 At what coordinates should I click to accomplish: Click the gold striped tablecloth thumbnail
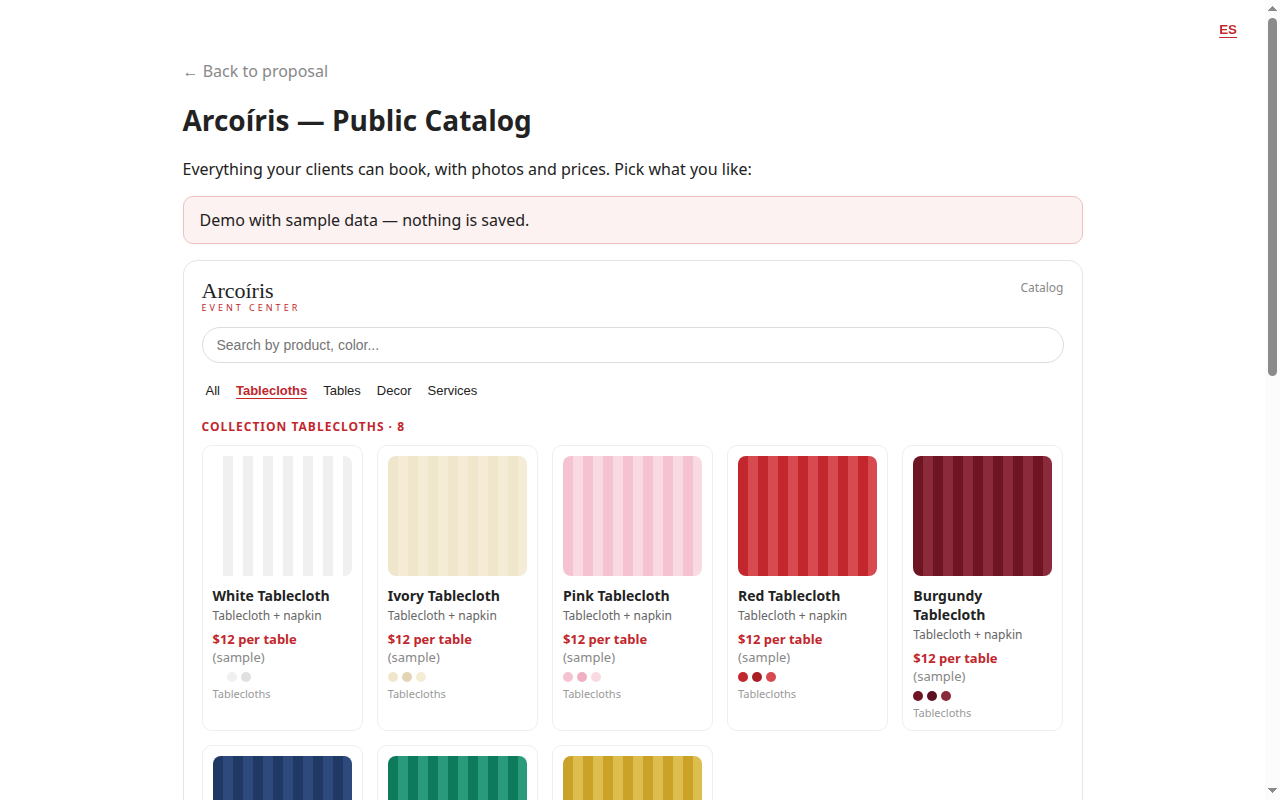click(x=632, y=778)
